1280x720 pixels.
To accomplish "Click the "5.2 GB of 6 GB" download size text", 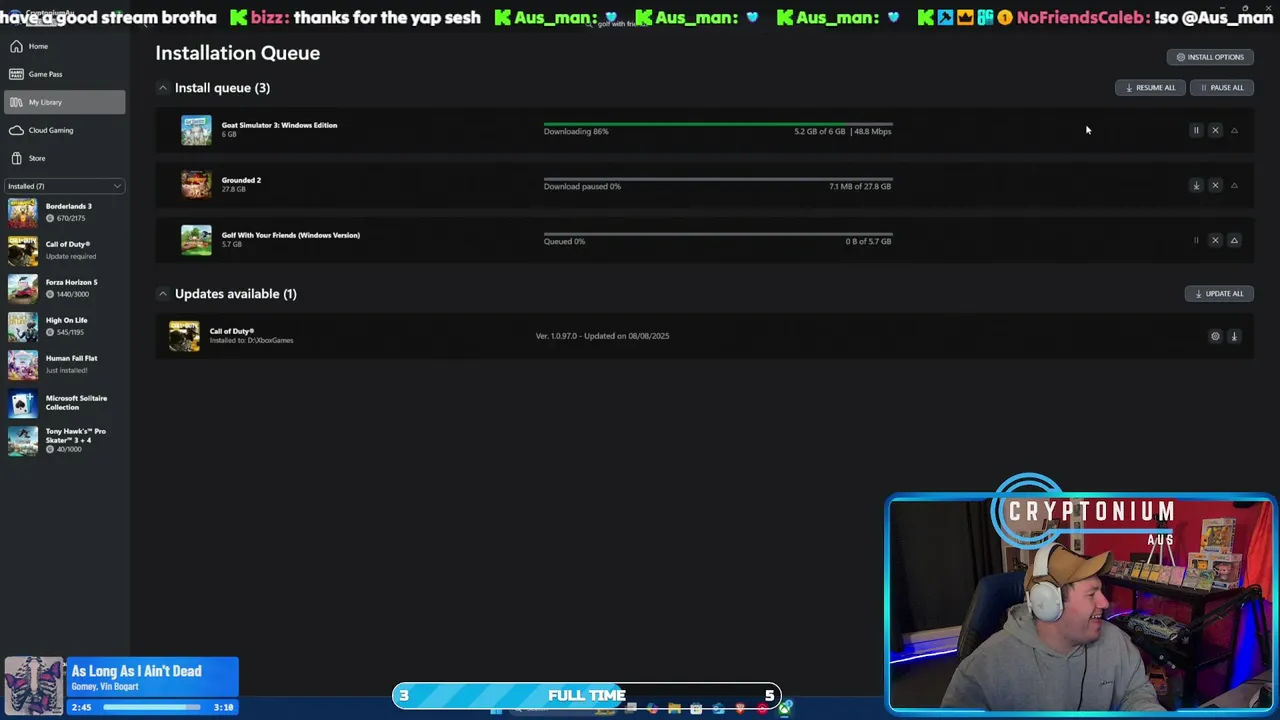I will [x=819, y=132].
